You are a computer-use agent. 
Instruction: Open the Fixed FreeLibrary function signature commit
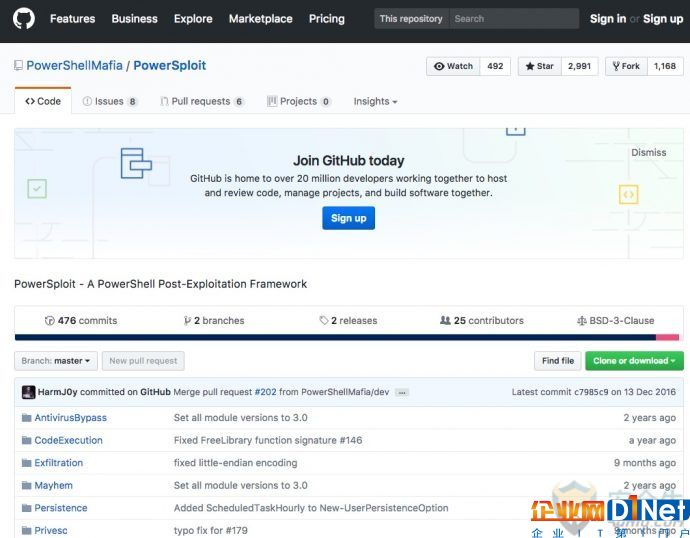268,440
